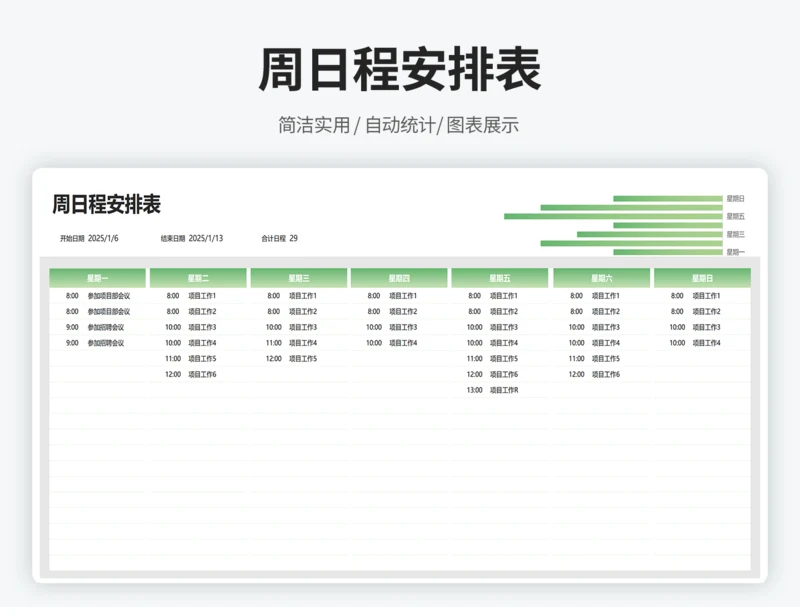Select 项目工作6 under 星期六
Screen dimensions: 800x616
pyautogui.click(x=606, y=375)
